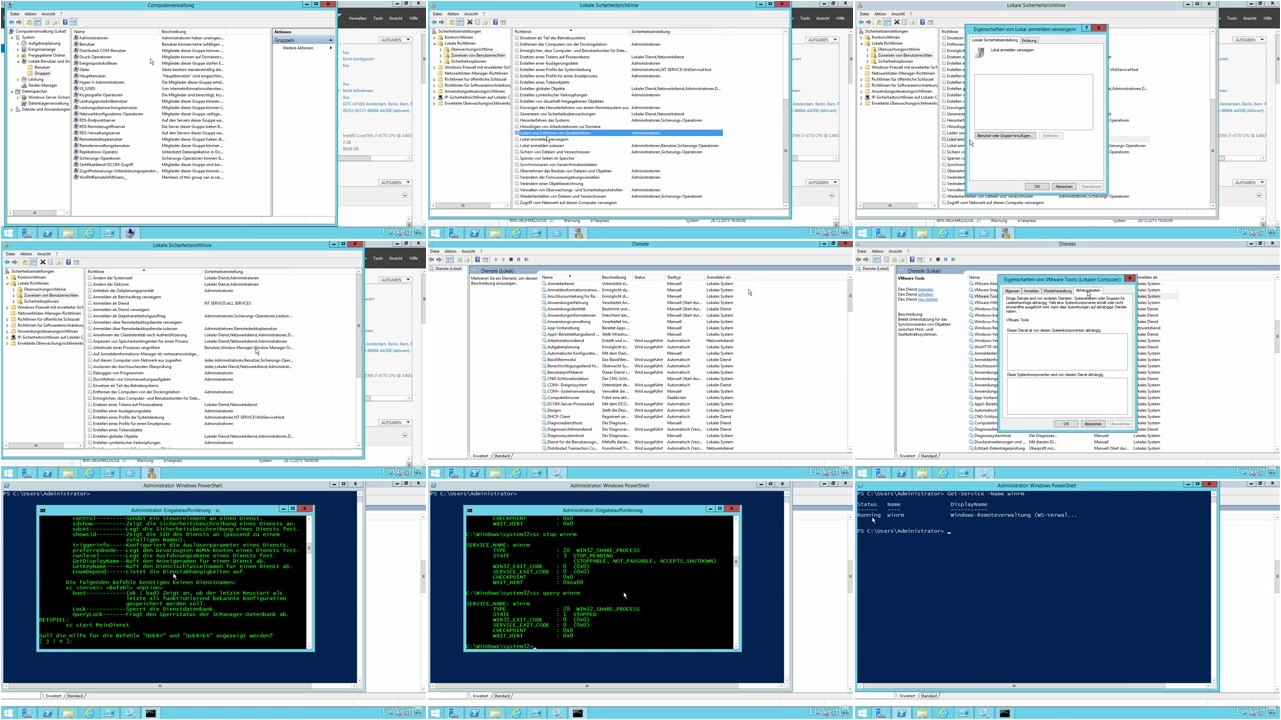Click neu starten link for VMware Tools service
Screen dimensions: 1281x720
tap(928, 299)
